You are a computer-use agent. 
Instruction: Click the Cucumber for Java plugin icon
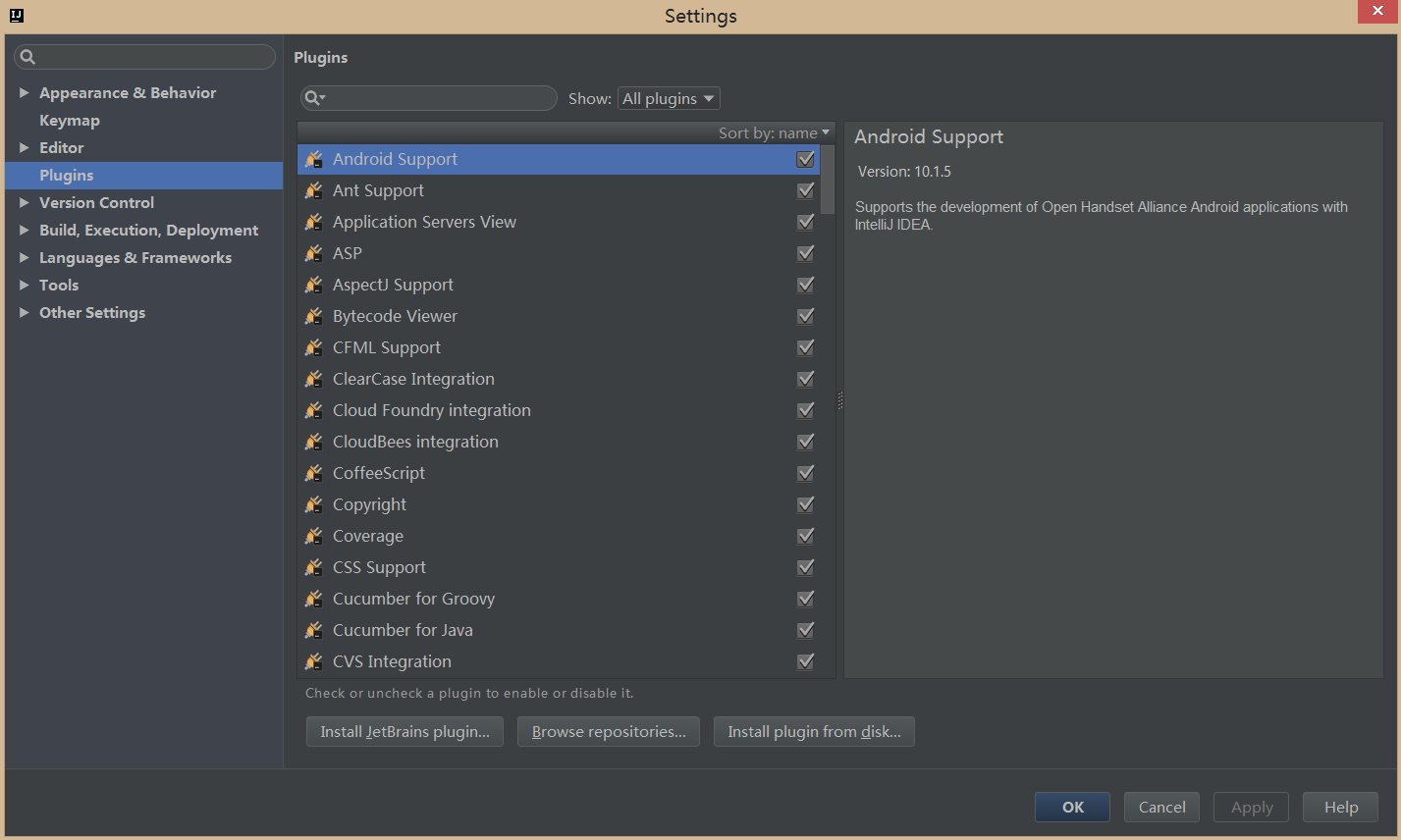click(314, 630)
